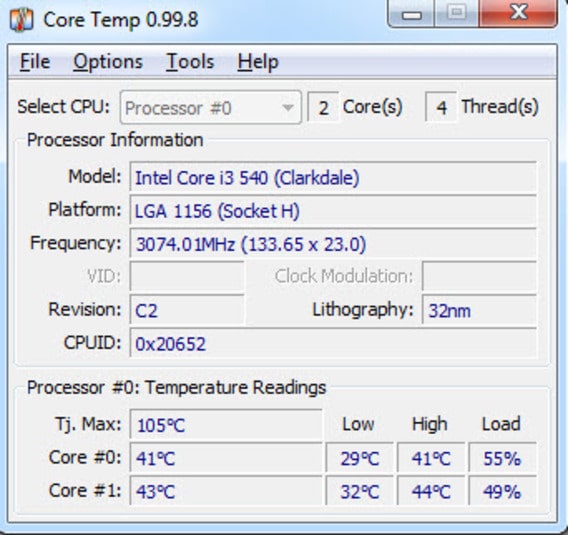
Task: Select the Model value Intel Core i3 540 (Clarkdale)
Action: [333, 177]
